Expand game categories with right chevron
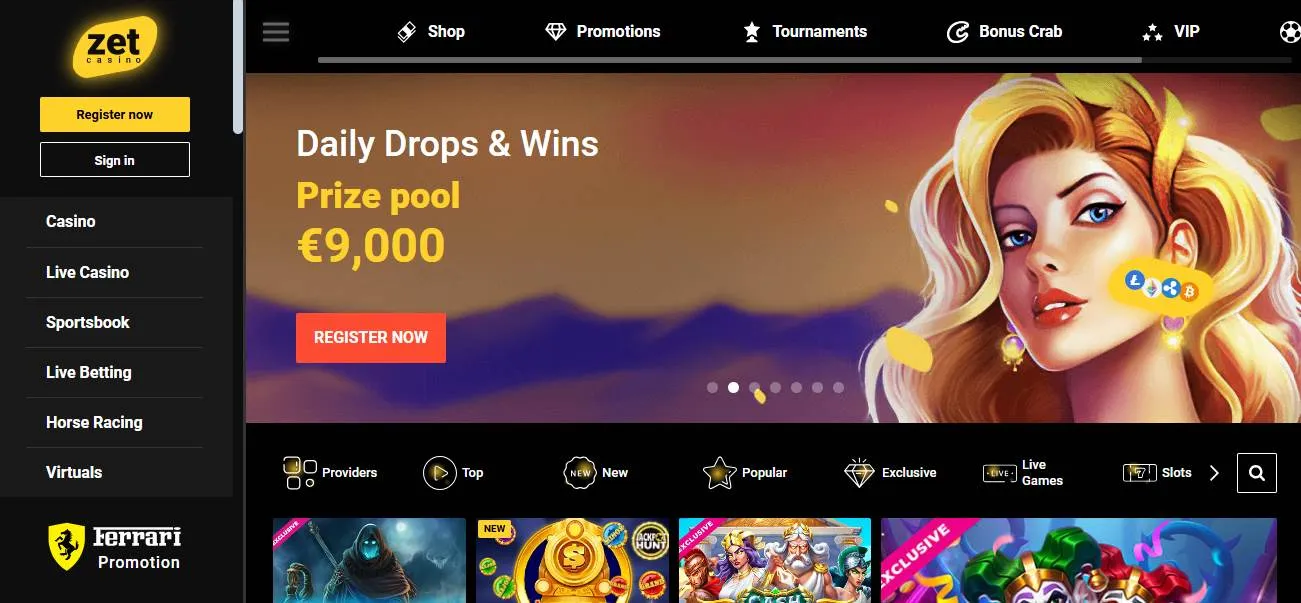 pos(1214,473)
